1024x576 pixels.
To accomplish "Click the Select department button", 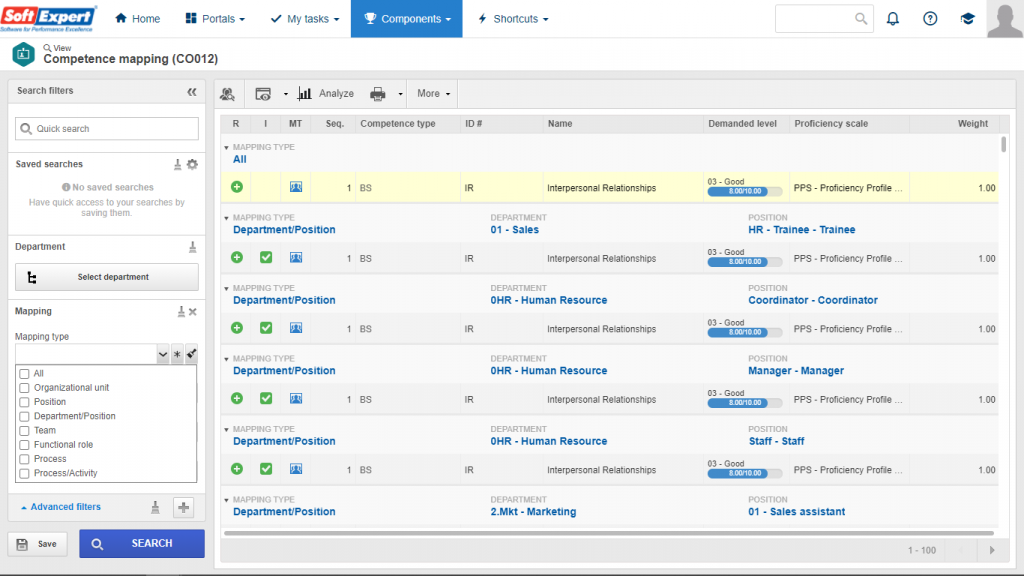I will tap(107, 277).
